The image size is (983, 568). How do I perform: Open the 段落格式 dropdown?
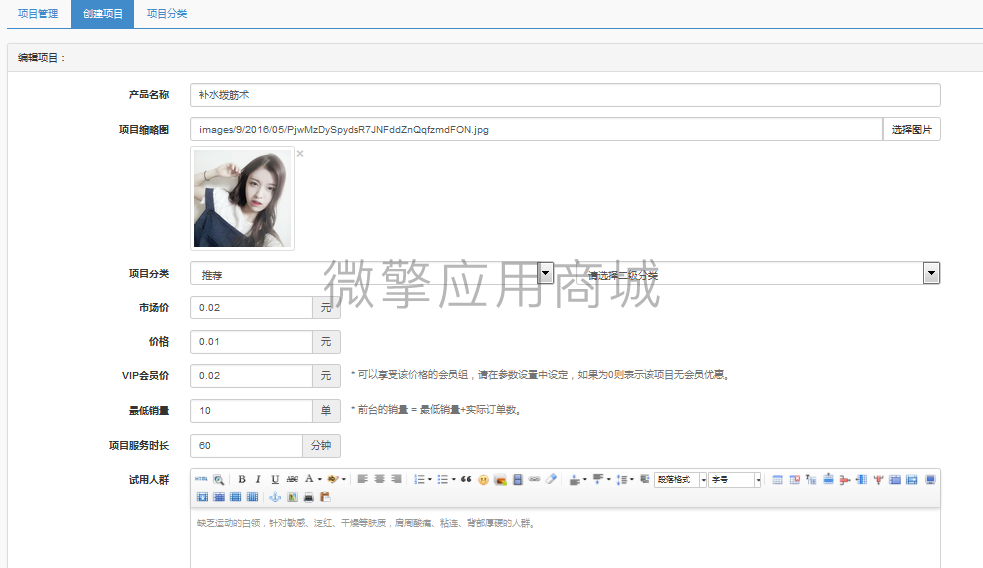click(680, 480)
